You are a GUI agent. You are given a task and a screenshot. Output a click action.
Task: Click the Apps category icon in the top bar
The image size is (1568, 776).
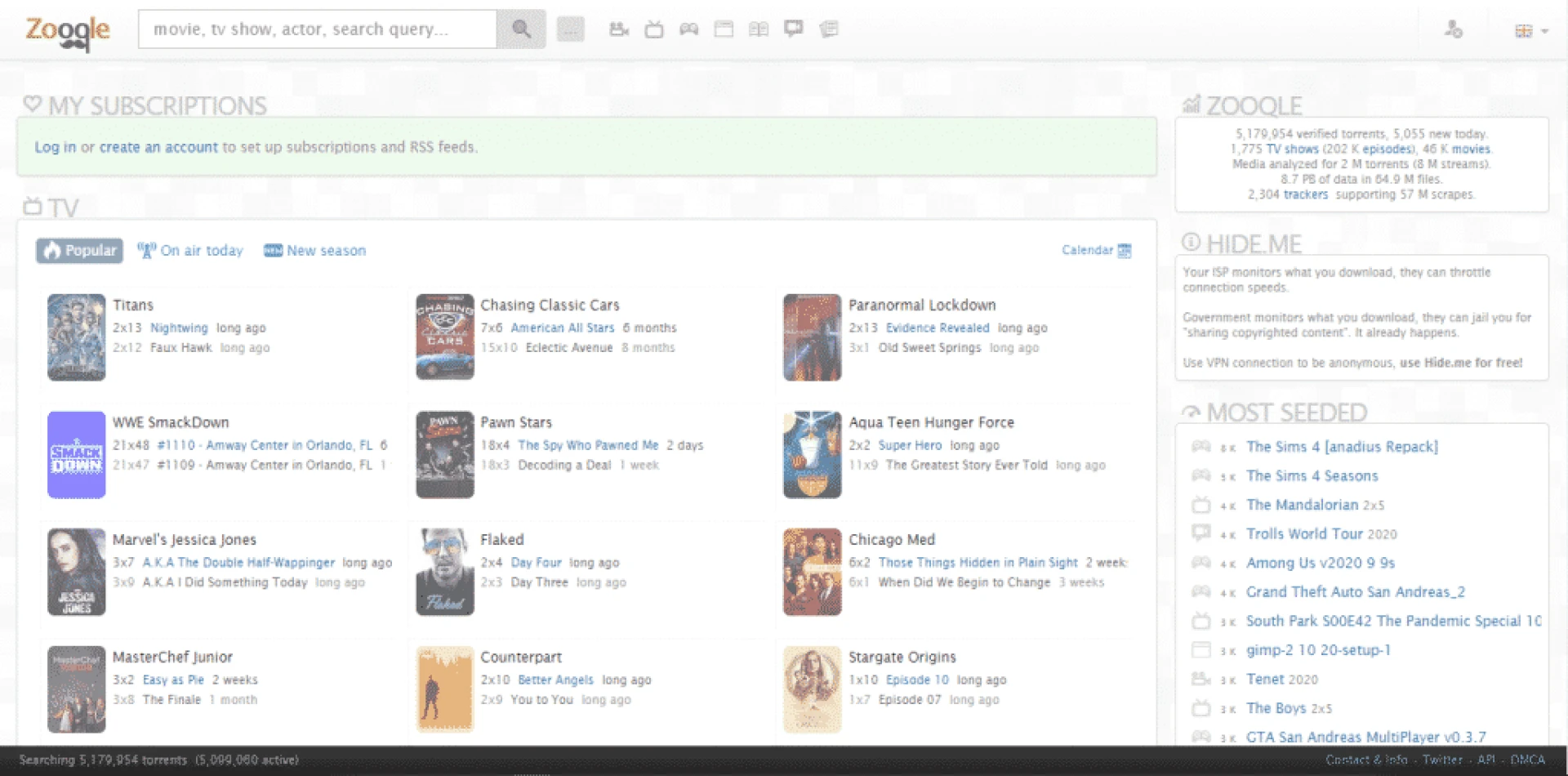(724, 29)
